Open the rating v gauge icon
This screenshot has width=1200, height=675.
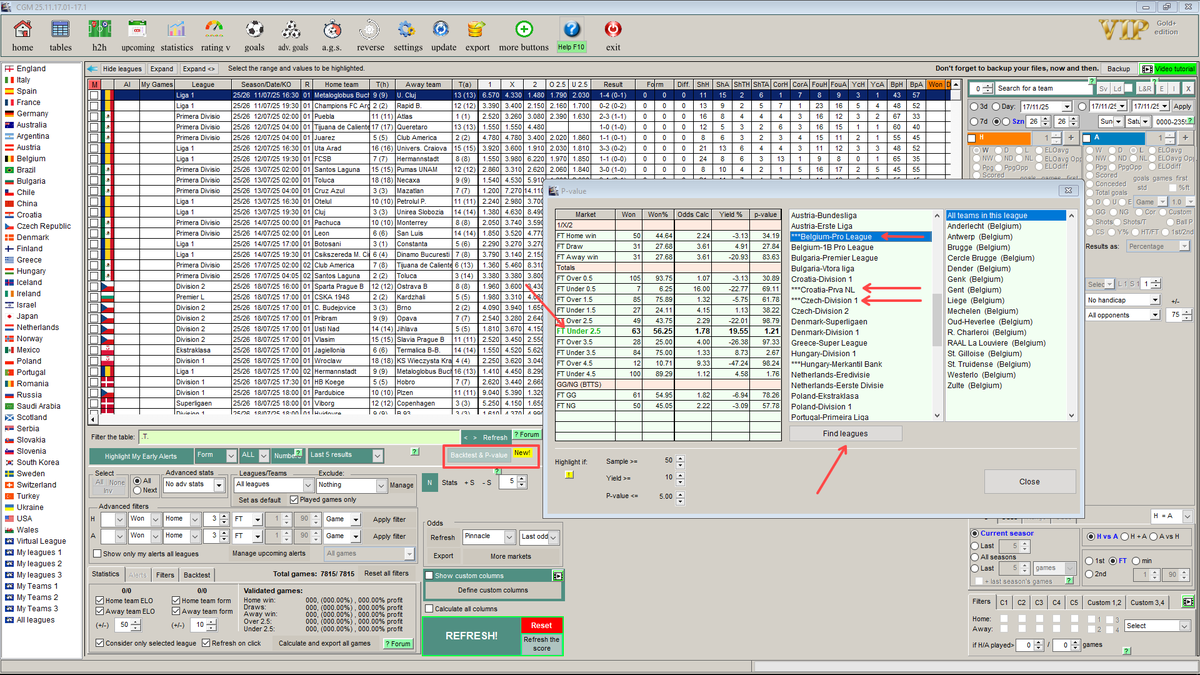click(214, 30)
